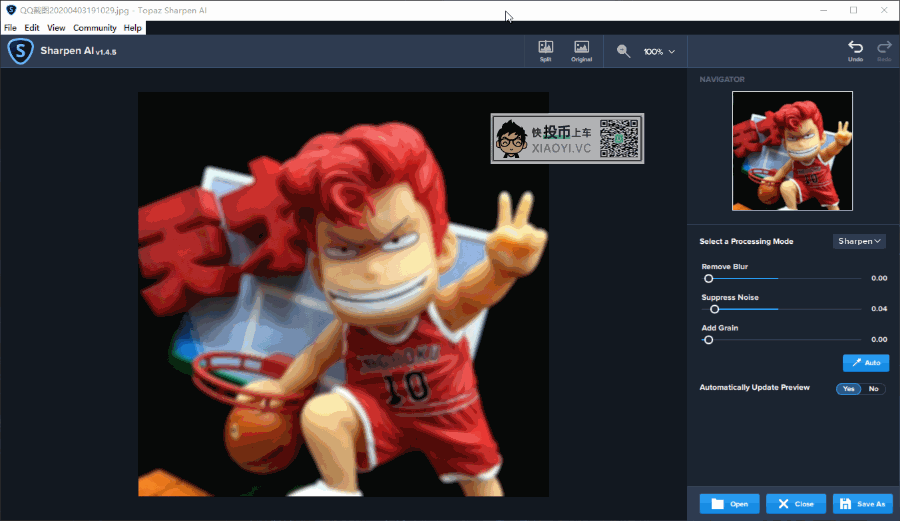Click the Split view icon
Image resolution: width=900 pixels, height=521 pixels.
point(545,51)
